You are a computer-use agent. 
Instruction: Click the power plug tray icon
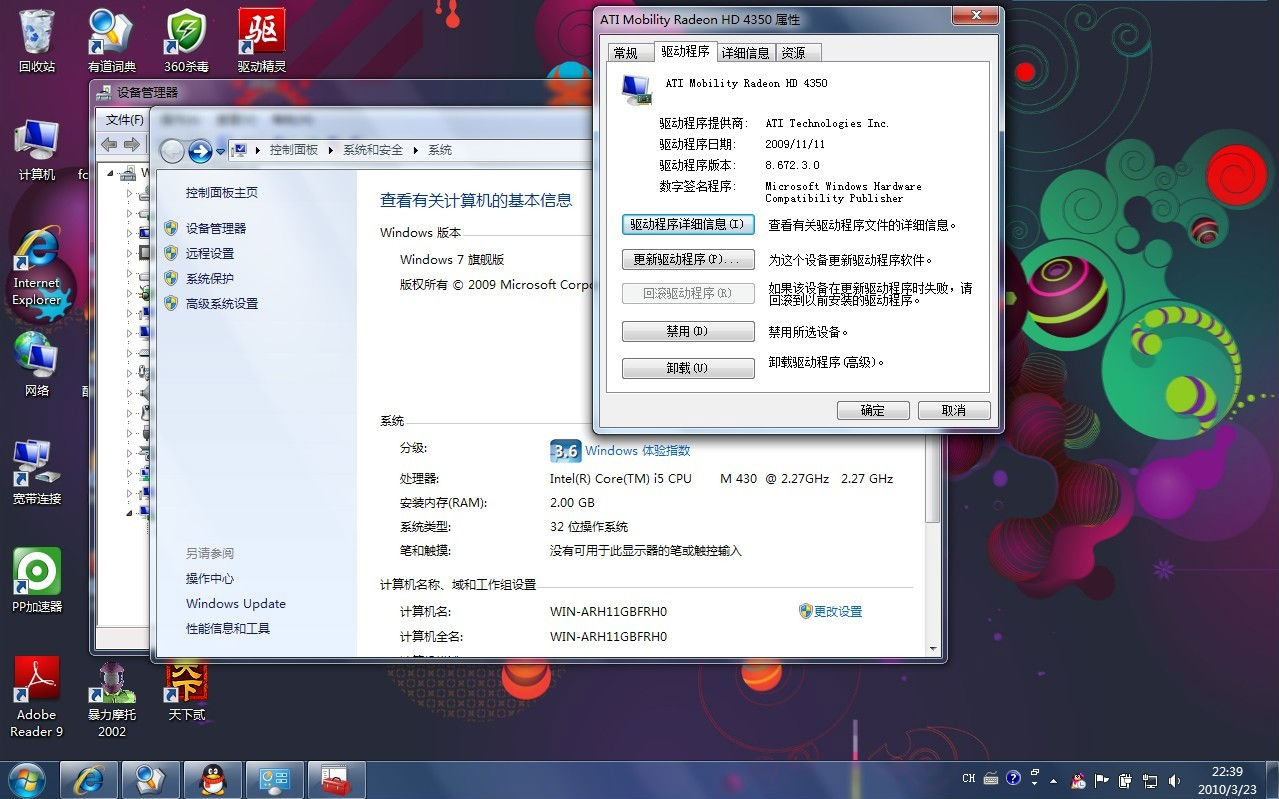1126,779
